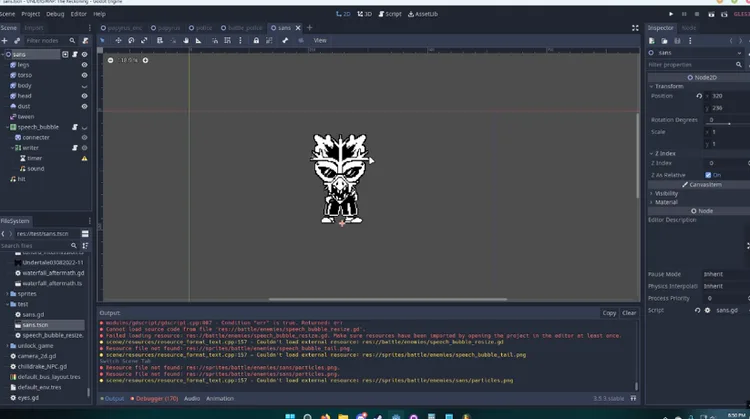This screenshot has height=419, width=750.
Task: Zoom in the viewport with plus icon
Action: click(145, 60)
